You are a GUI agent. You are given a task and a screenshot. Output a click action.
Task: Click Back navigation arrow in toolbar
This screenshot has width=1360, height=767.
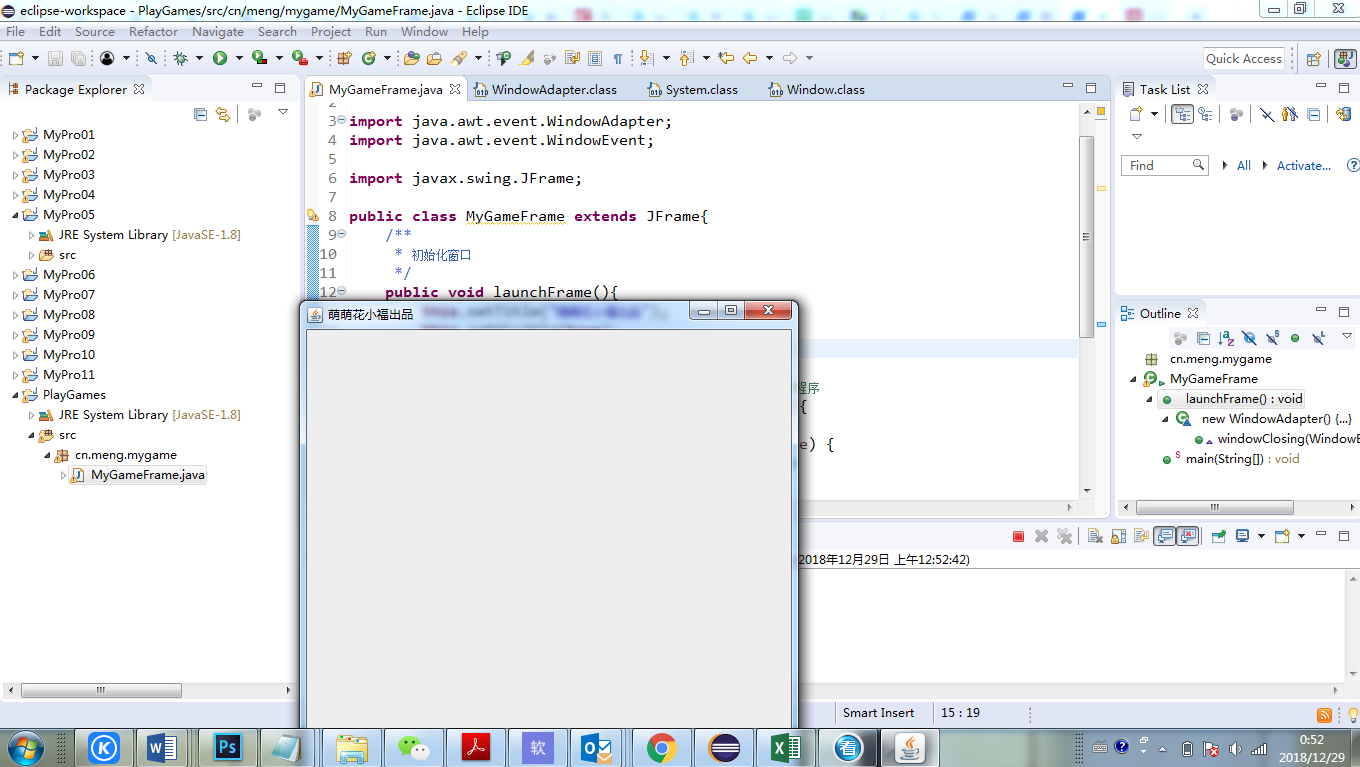click(x=750, y=58)
